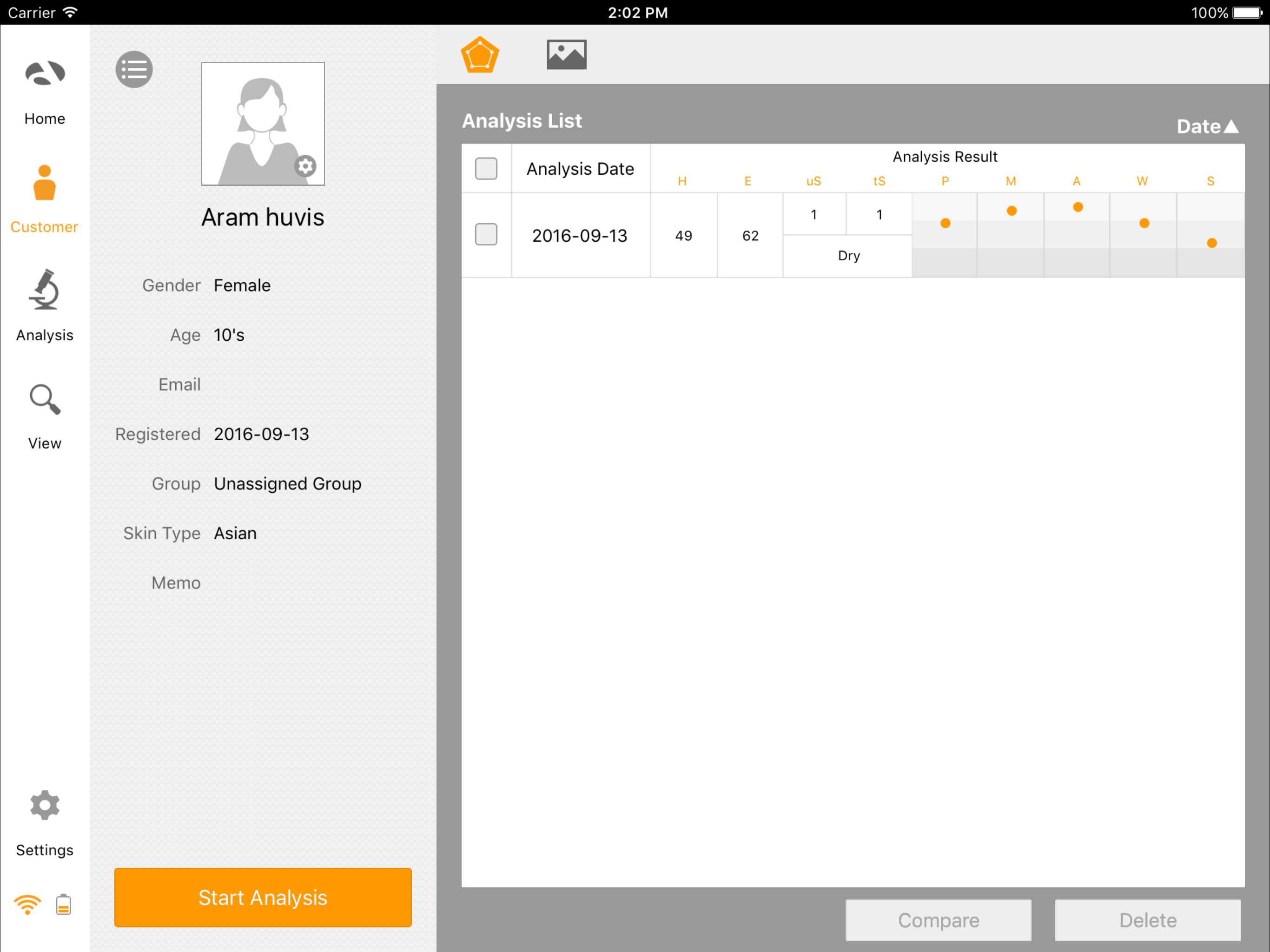Click the Gender value Female
Screen dimensions: 1270x952
pos(242,285)
